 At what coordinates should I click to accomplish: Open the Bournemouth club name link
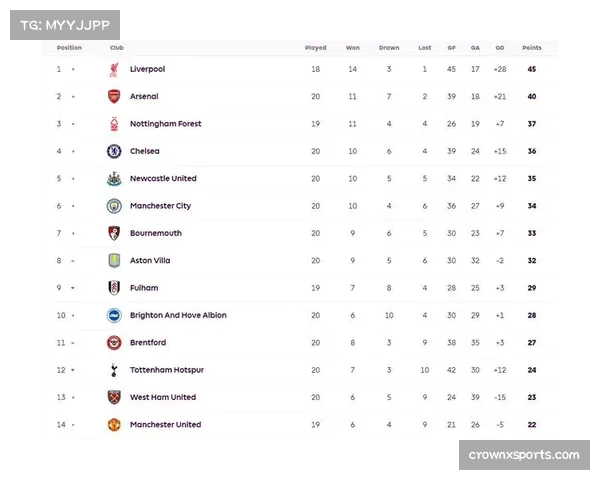point(155,233)
